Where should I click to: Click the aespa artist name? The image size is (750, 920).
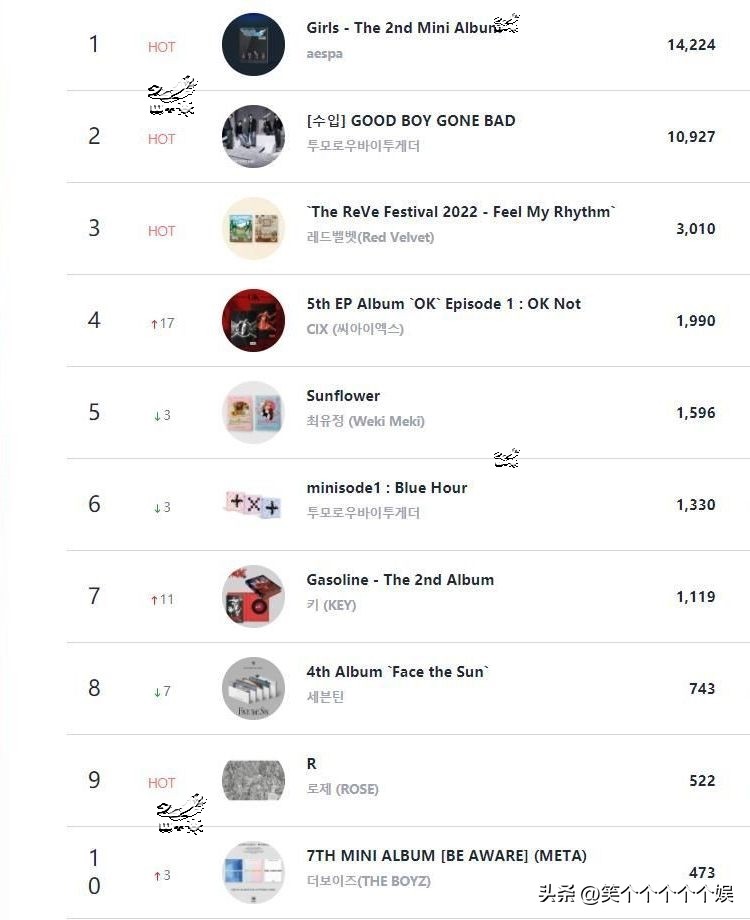pos(324,53)
